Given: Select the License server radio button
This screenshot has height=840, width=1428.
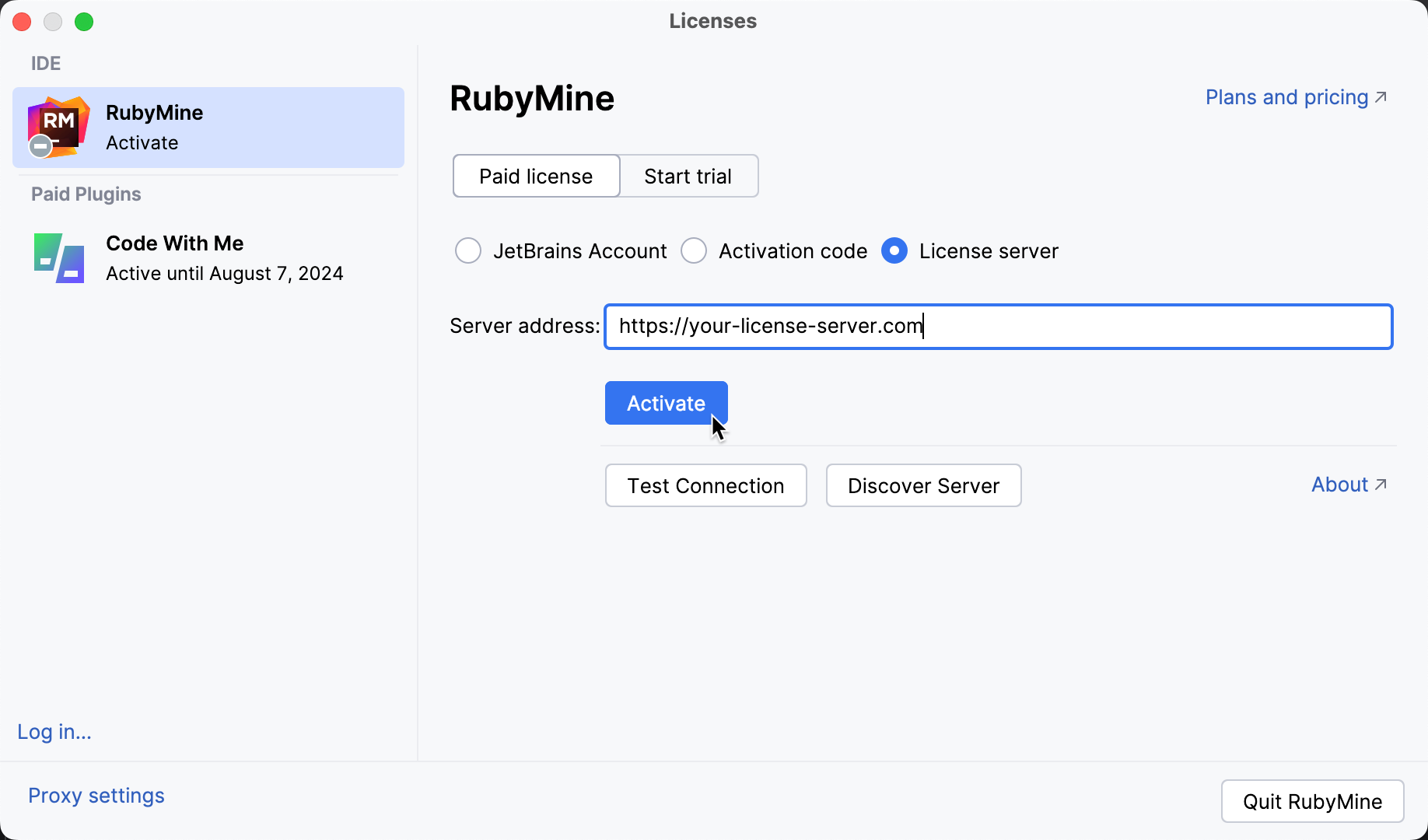Looking at the screenshot, I should (894, 250).
